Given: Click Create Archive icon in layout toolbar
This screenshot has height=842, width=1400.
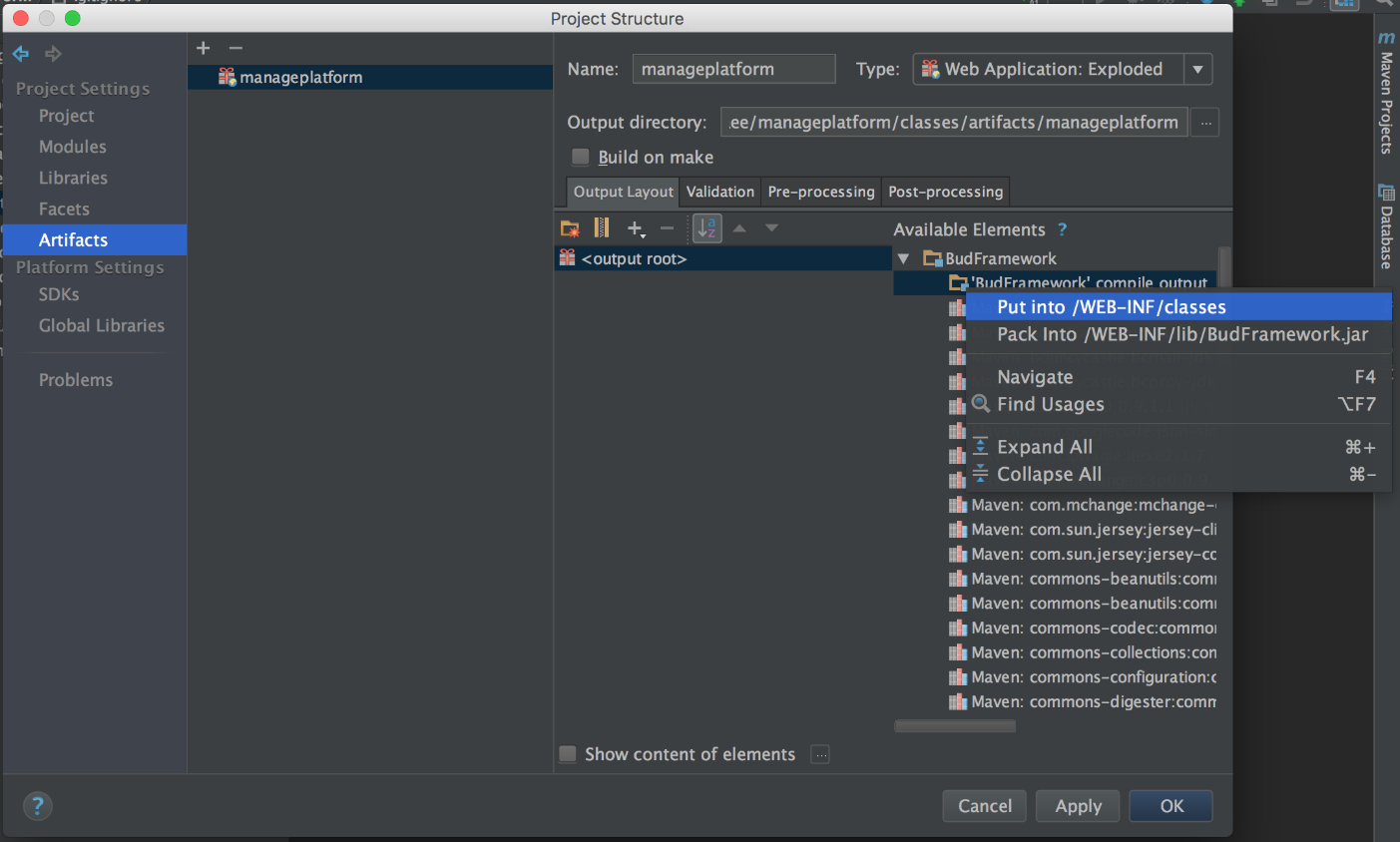Looking at the screenshot, I should 602,228.
